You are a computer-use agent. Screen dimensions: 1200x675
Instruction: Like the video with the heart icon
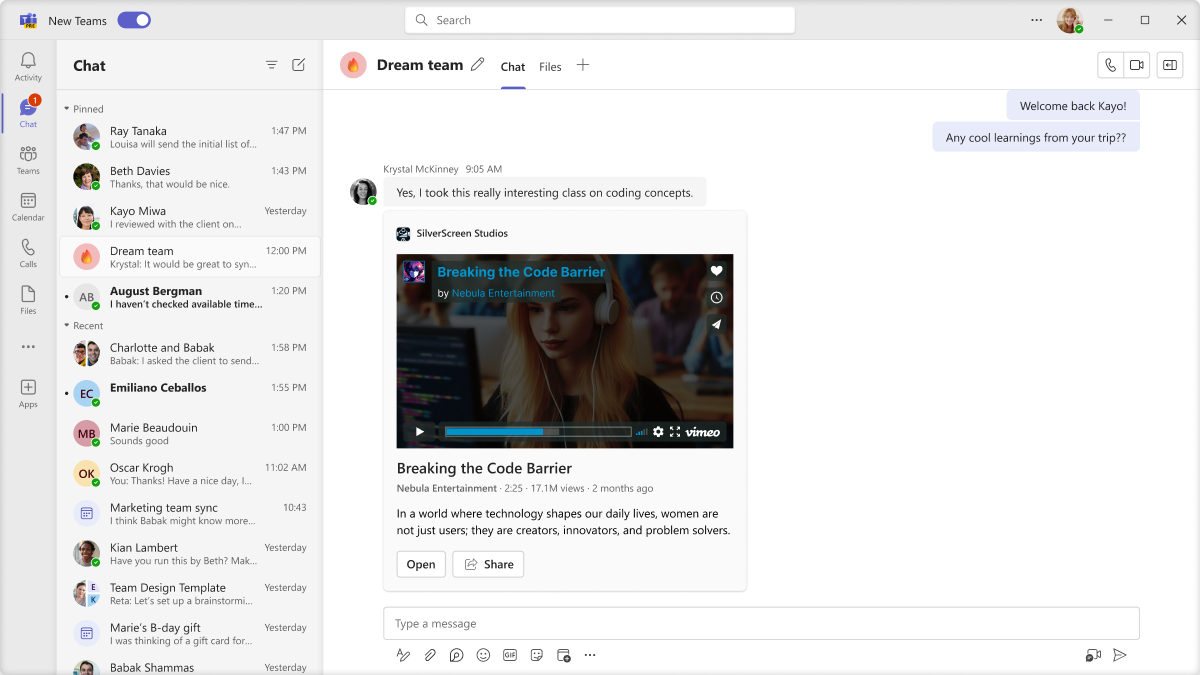point(716,271)
